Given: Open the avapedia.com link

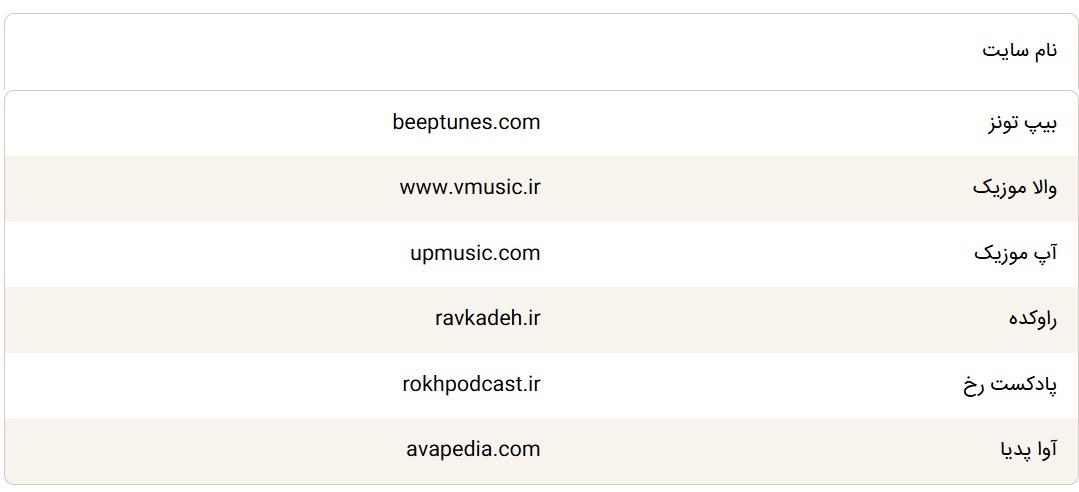Looking at the screenshot, I should [x=473, y=449].
